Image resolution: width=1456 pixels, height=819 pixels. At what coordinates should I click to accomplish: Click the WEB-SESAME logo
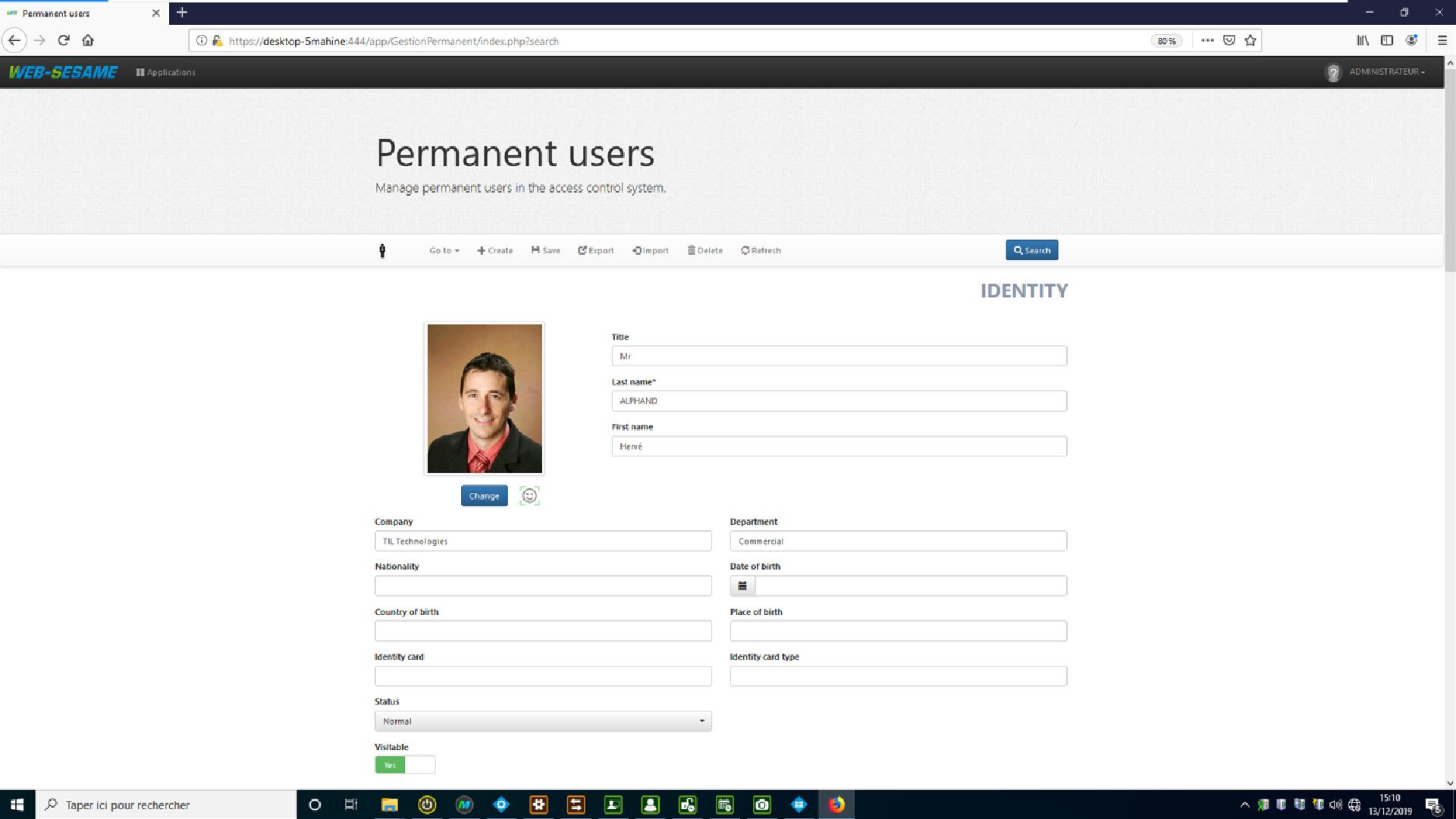pyautogui.click(x=63, y=72)
